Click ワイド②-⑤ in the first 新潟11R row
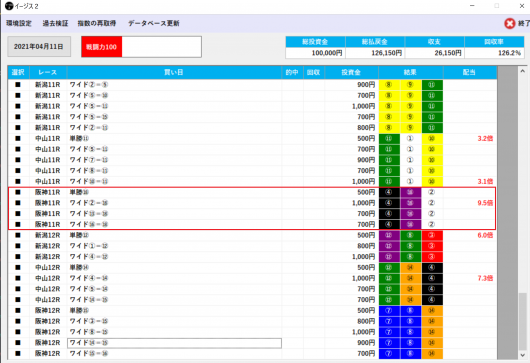530x363 pixels. [89, 85]
